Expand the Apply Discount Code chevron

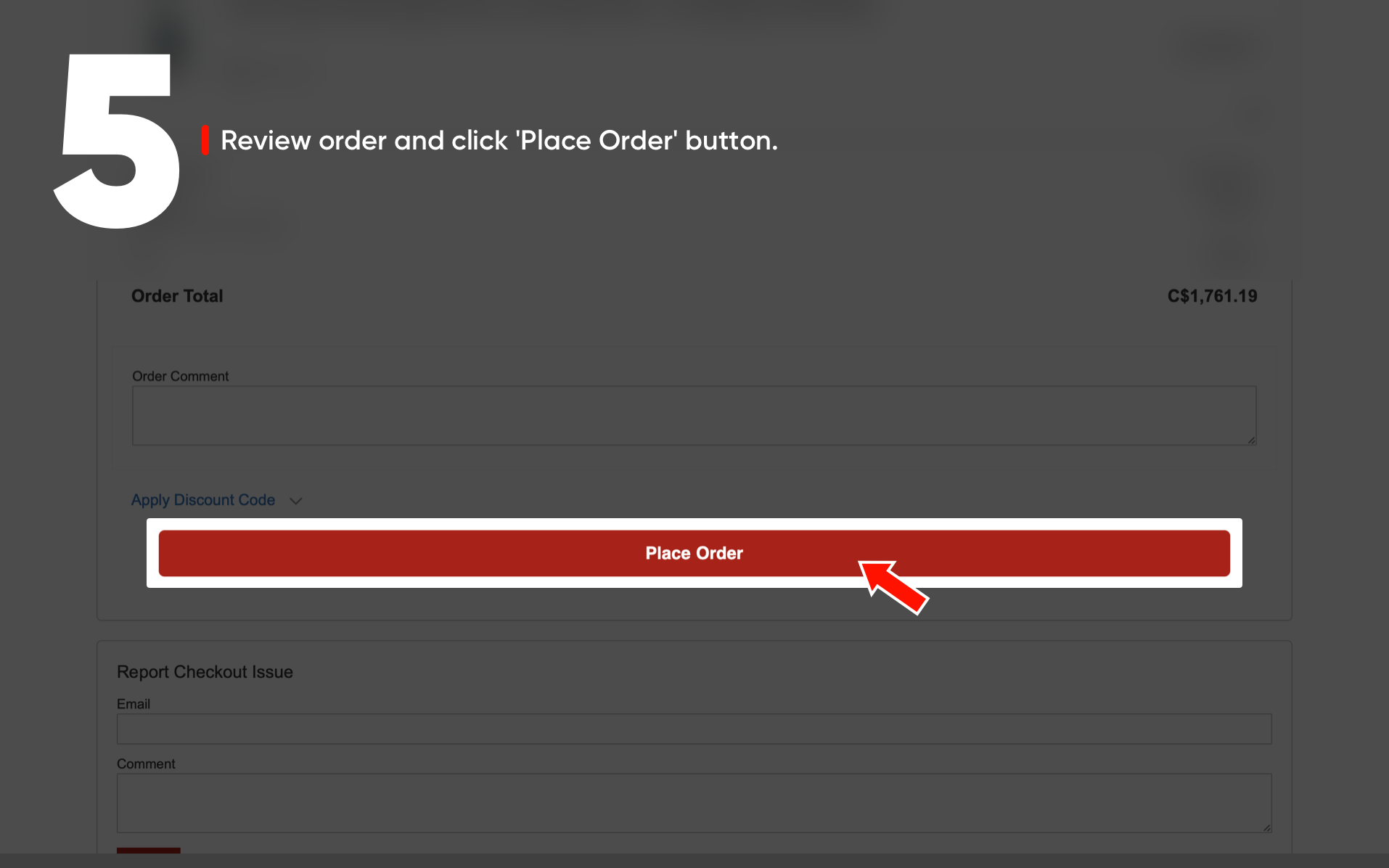click(x=295, y=501)
